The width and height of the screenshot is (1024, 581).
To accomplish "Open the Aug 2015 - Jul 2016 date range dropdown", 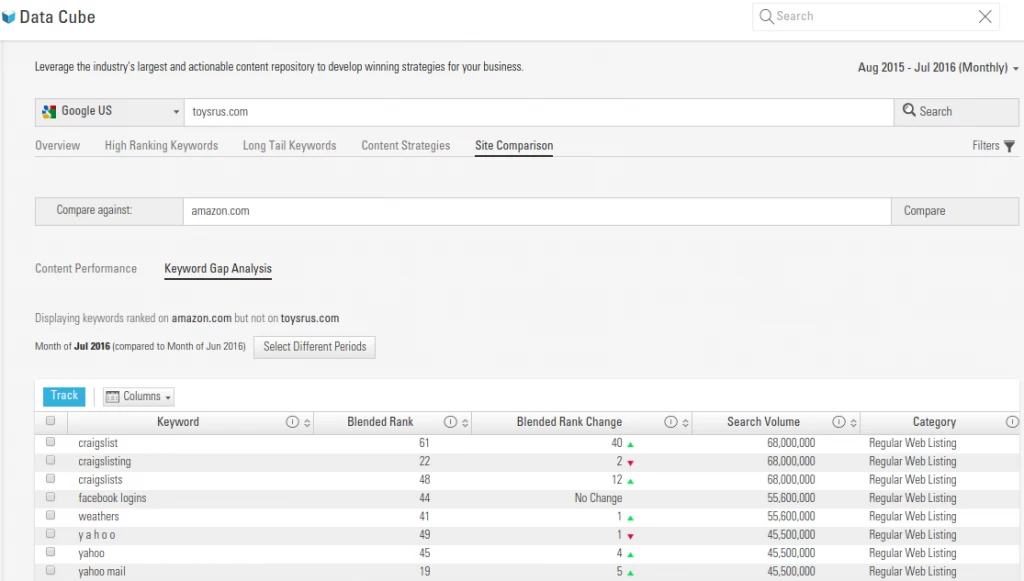I will [938, 67].
